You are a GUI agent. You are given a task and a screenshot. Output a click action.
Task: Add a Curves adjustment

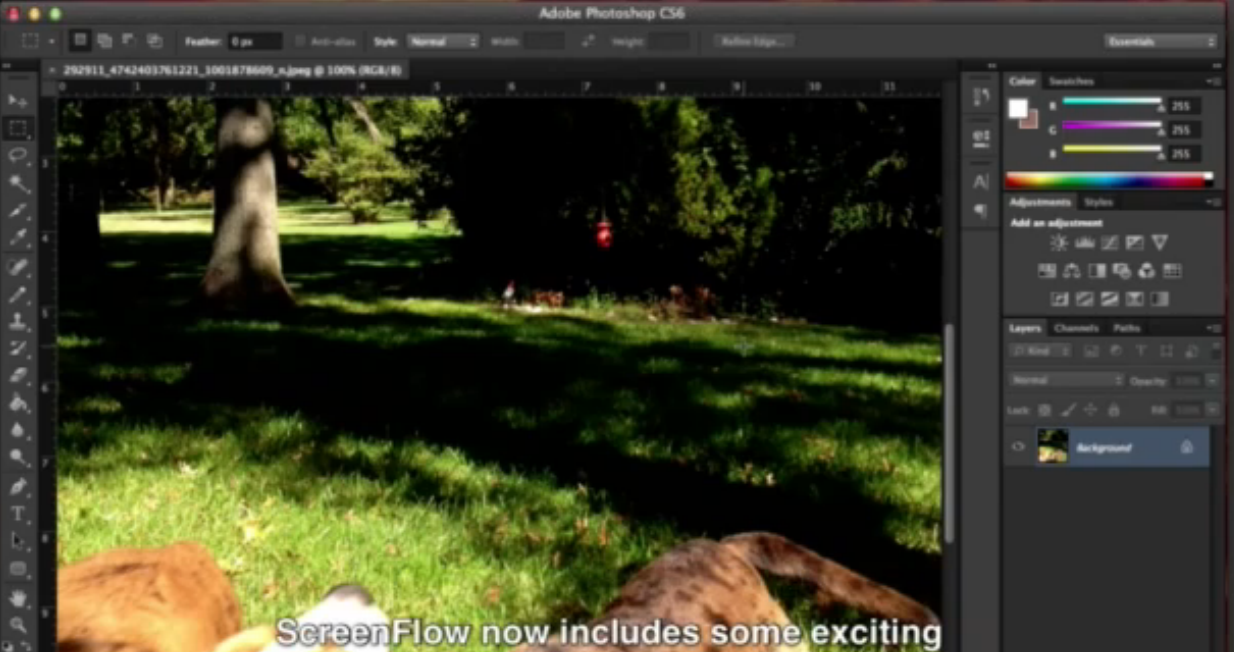[x=1109, y=243]
